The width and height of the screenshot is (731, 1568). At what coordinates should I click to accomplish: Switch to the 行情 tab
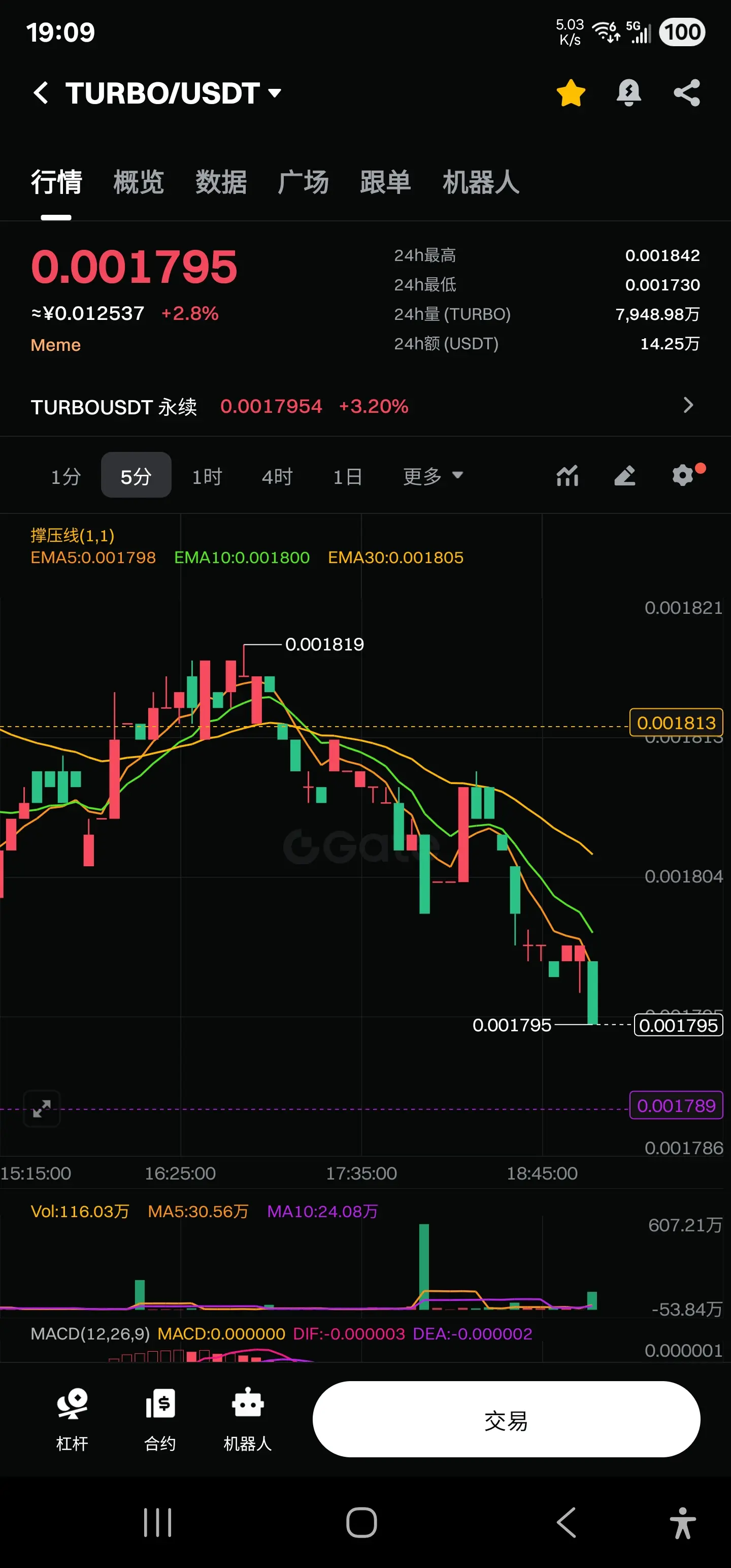pos(56,182)
